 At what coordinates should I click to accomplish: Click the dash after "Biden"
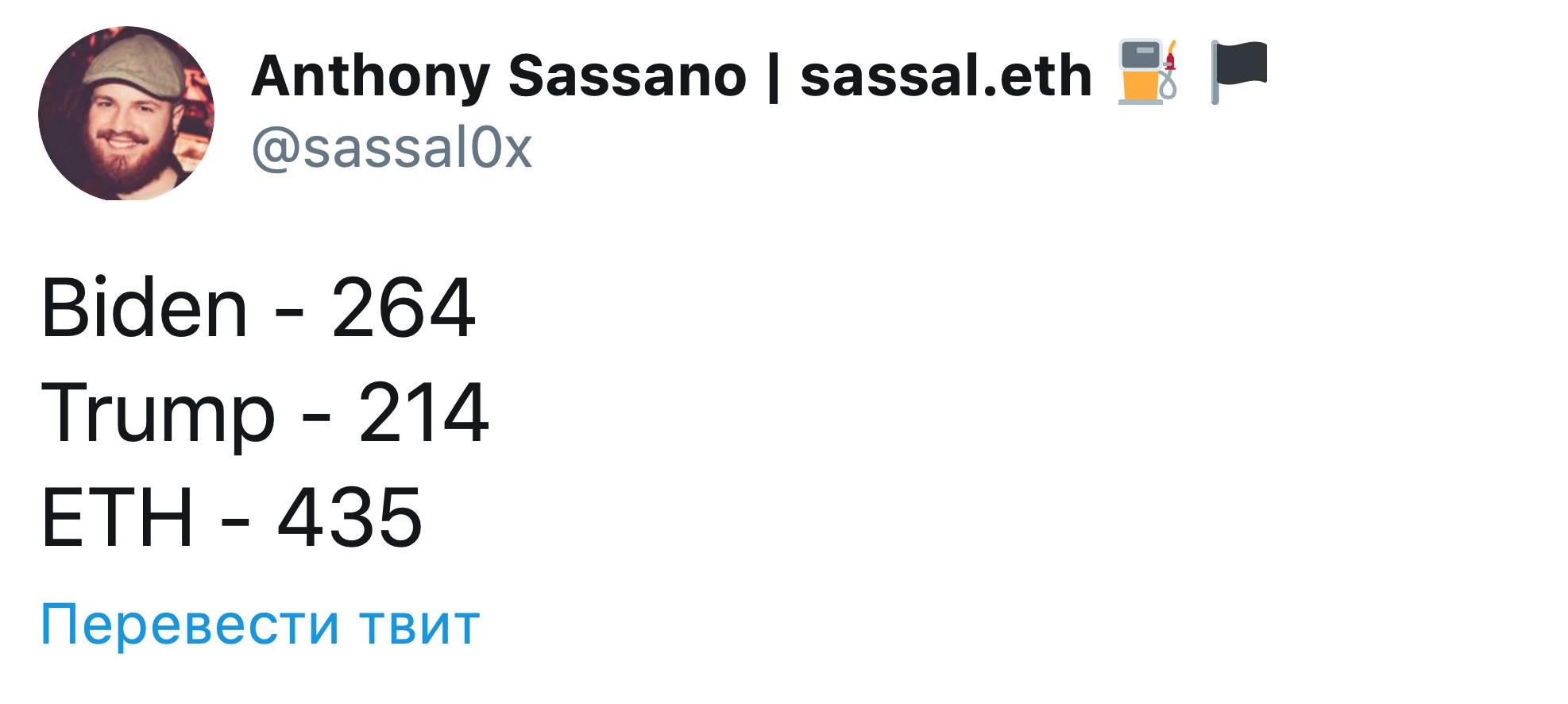tap(289, 311)
